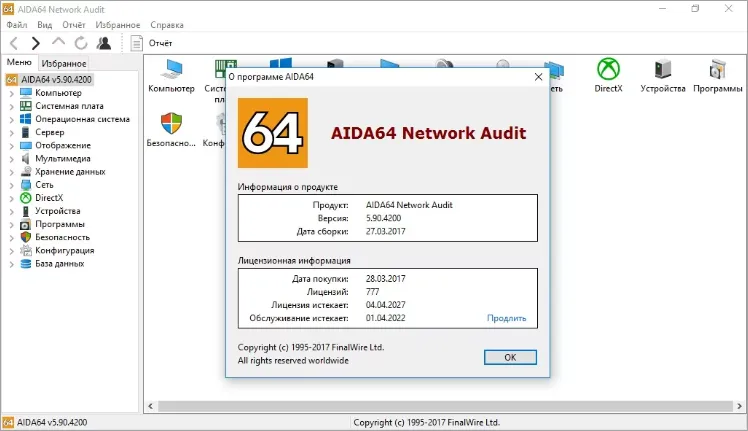Expand the Системная плата tree node
This screenshot has height=431, width=748.
pyautogui.click(x=11, y=106)
